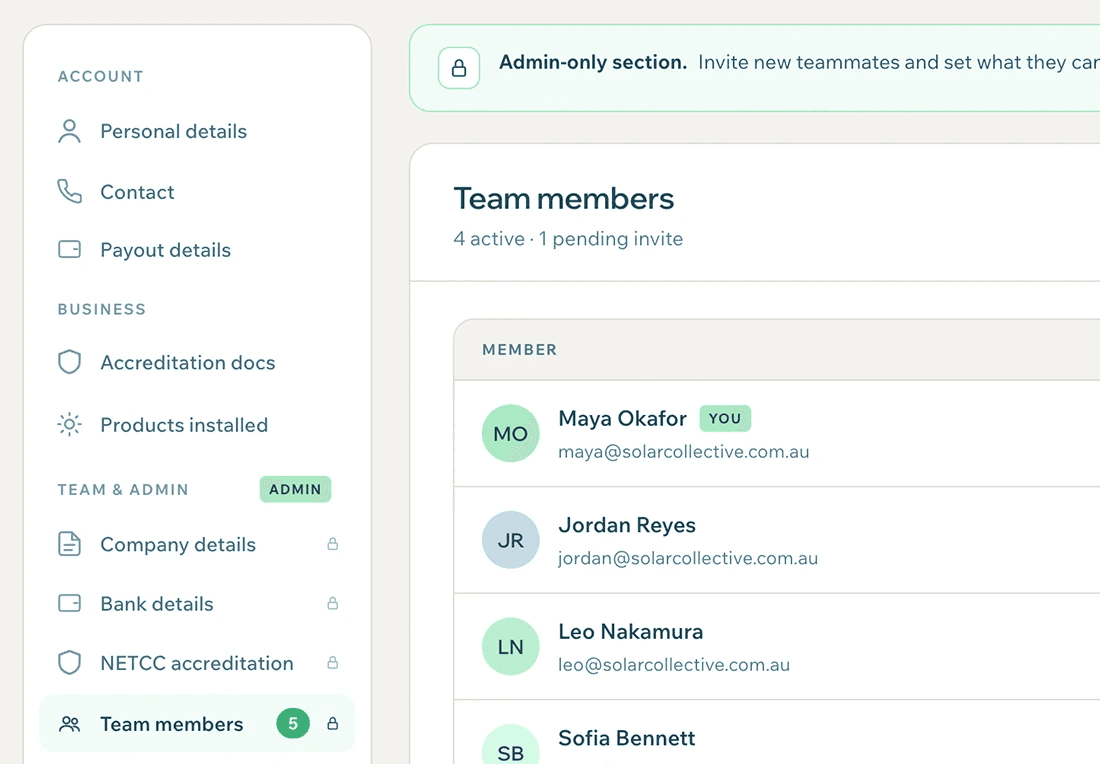Click jordan@solarcollective.com.au email
The height and width of the screenshot is (764, 1100).
[688, 558]
